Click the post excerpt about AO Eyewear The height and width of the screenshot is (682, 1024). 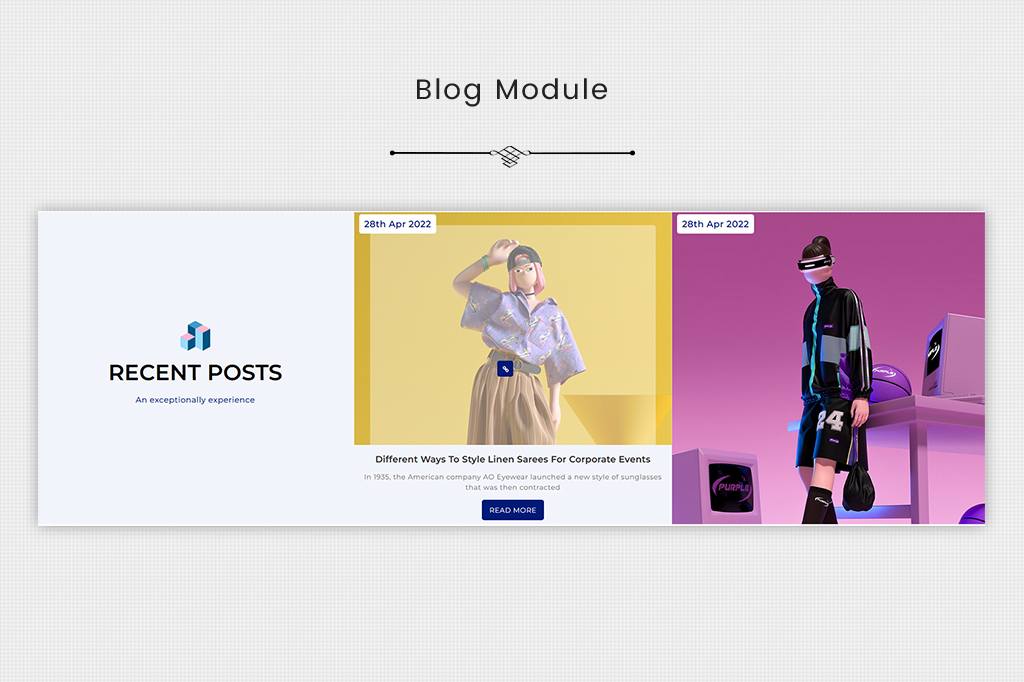pyautogui.click(x=512, y=482)
